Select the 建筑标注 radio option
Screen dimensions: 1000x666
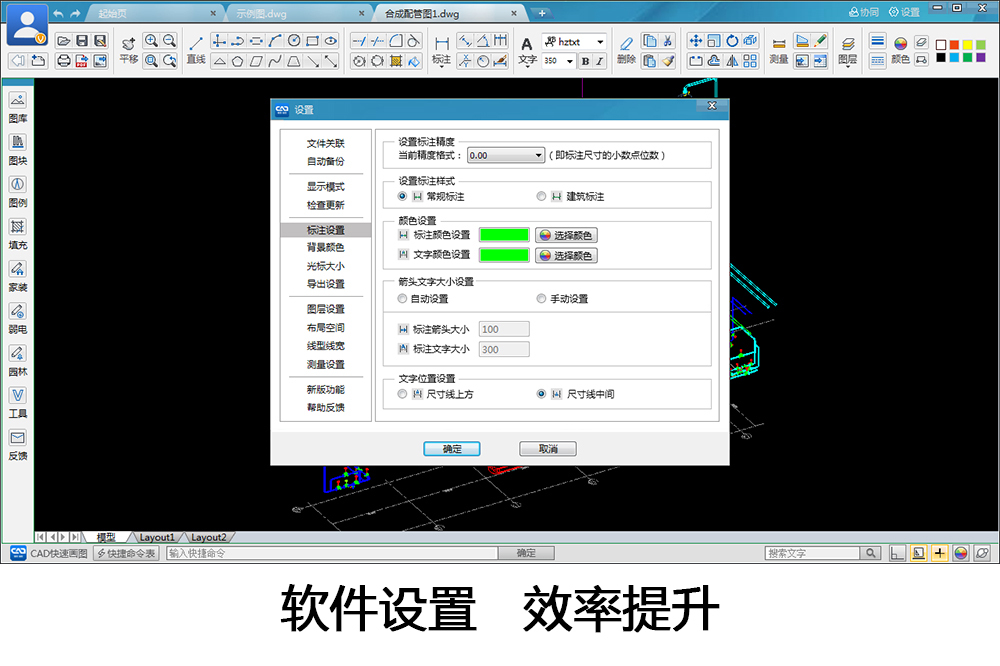point(542,196)
